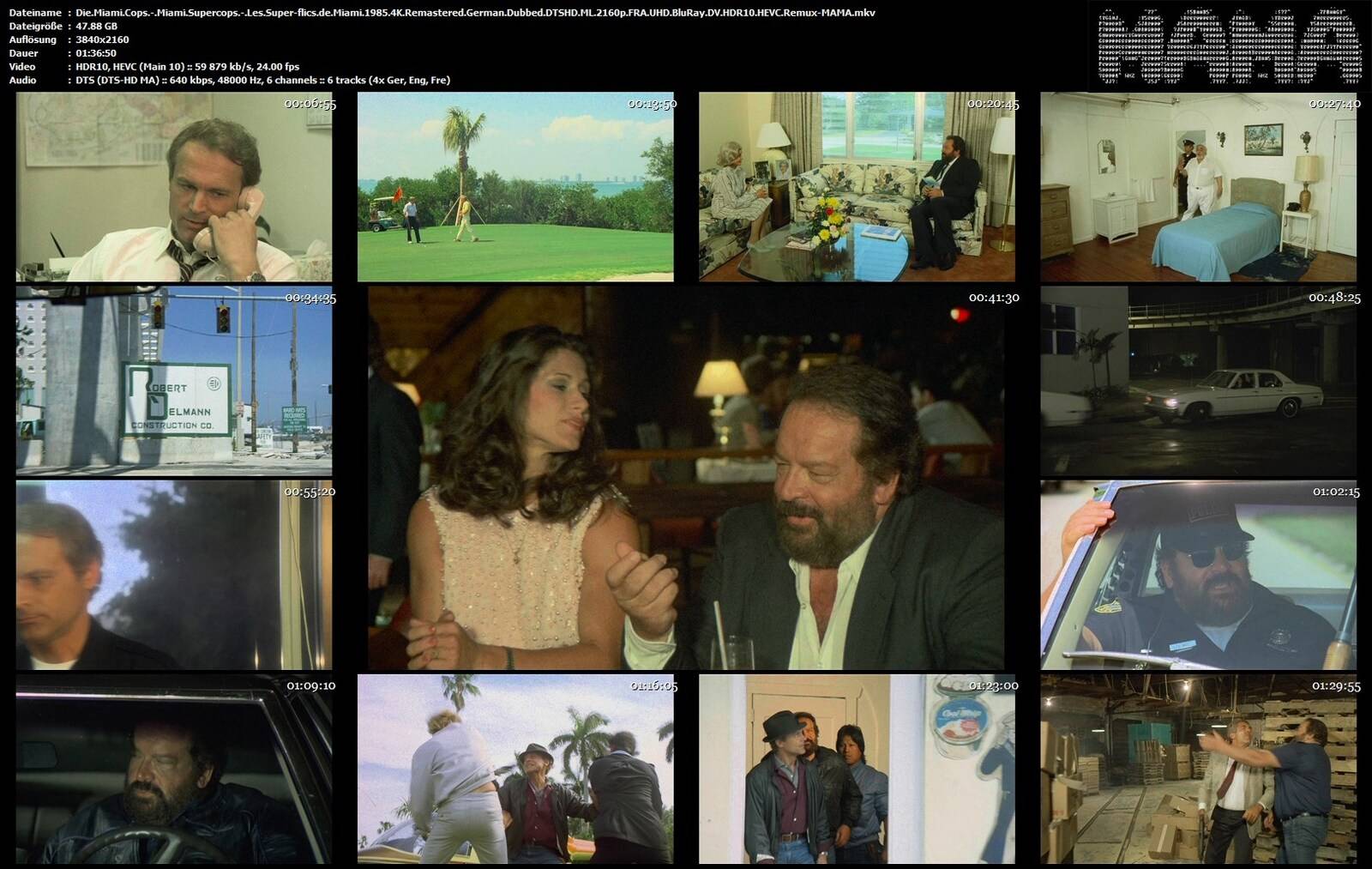Click the 00:41:30 timestamp on large thumbnail
This screenshot has width=1372, height=869.
pos(994,298)
